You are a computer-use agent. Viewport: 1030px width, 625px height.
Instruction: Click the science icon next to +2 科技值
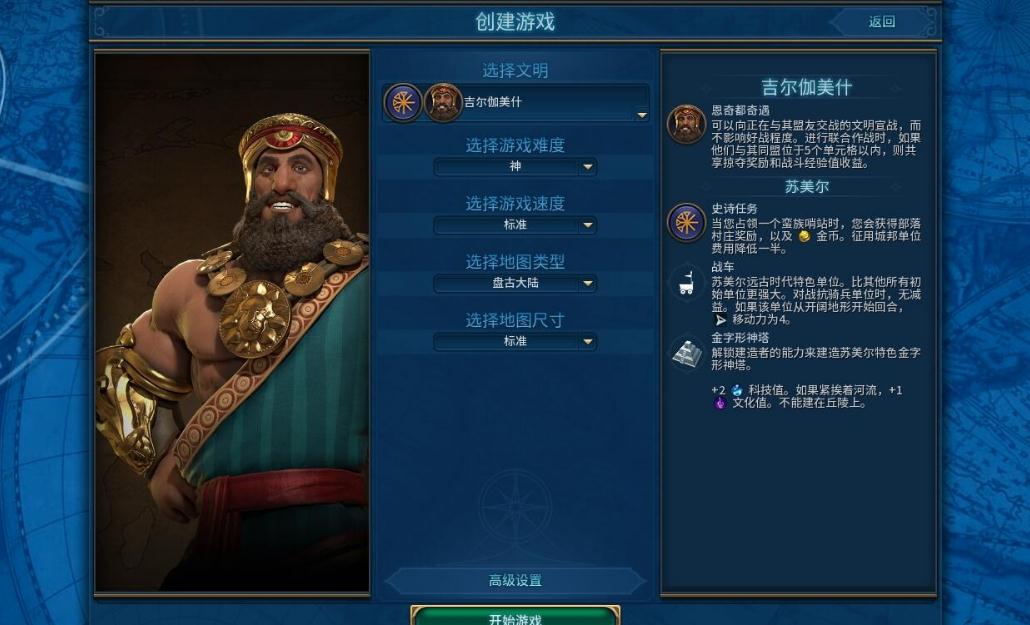[x=737, y=390]
